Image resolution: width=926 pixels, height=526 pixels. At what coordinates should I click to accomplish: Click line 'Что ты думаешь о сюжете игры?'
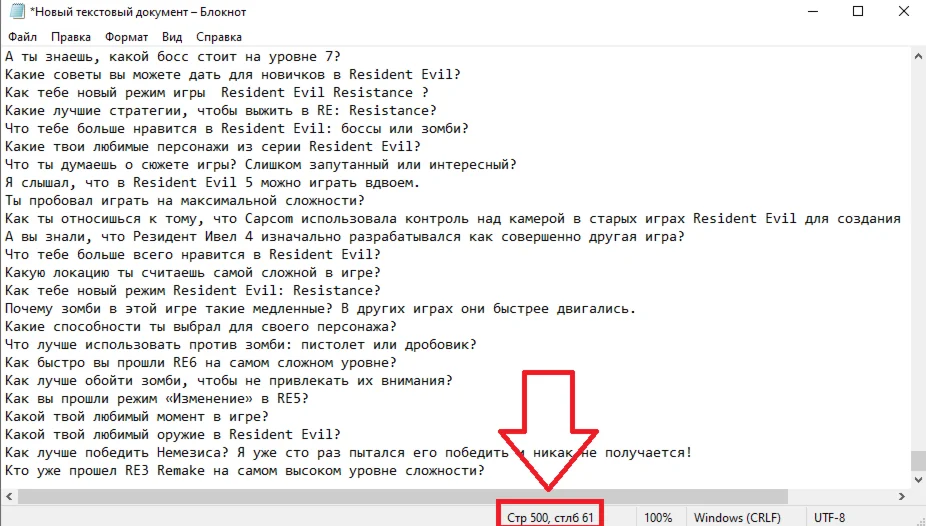pyautogui.click(x=261, y=165)
